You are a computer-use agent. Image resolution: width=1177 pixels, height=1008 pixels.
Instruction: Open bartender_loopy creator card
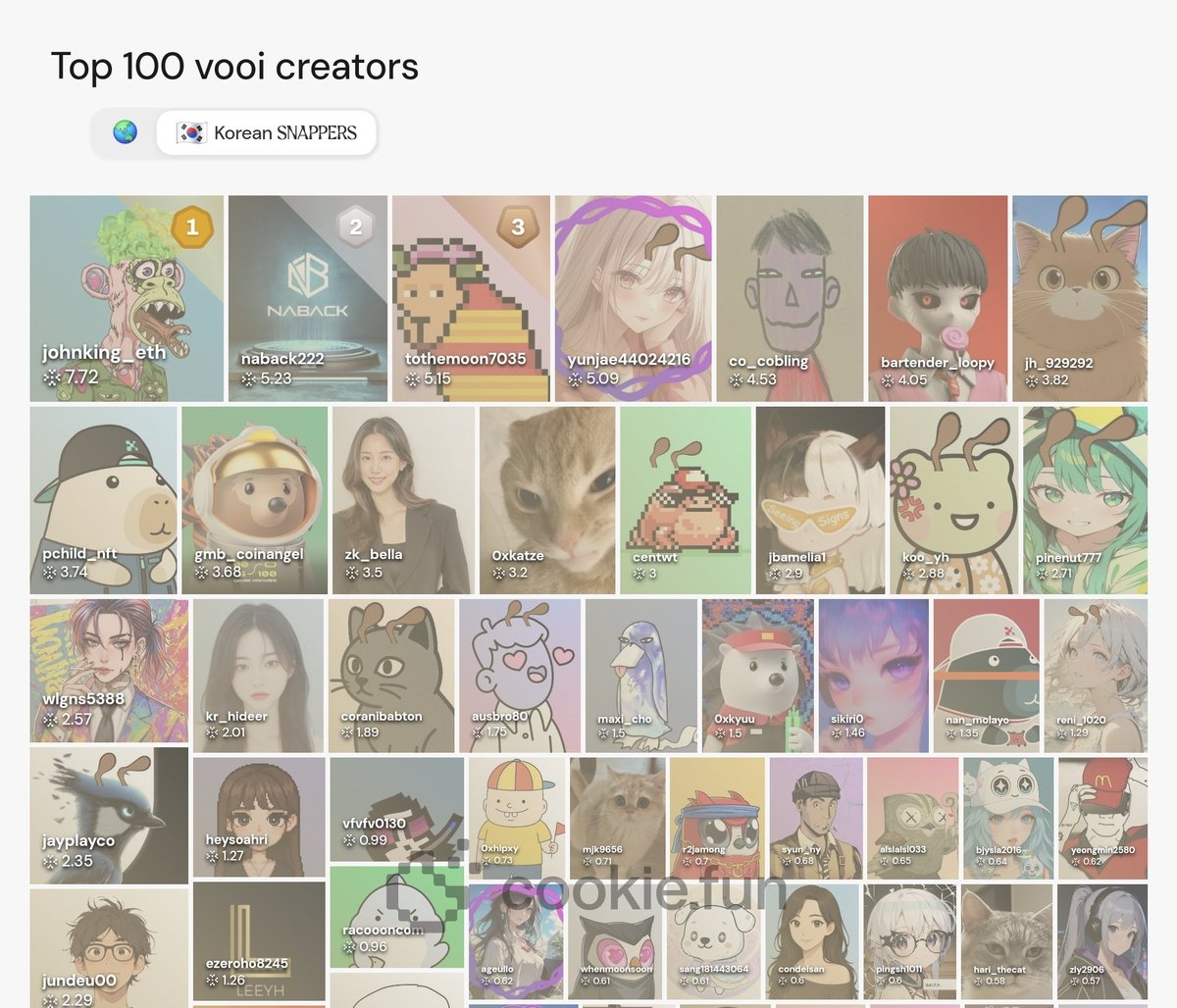pyautogui.click(x=937, y=299)
